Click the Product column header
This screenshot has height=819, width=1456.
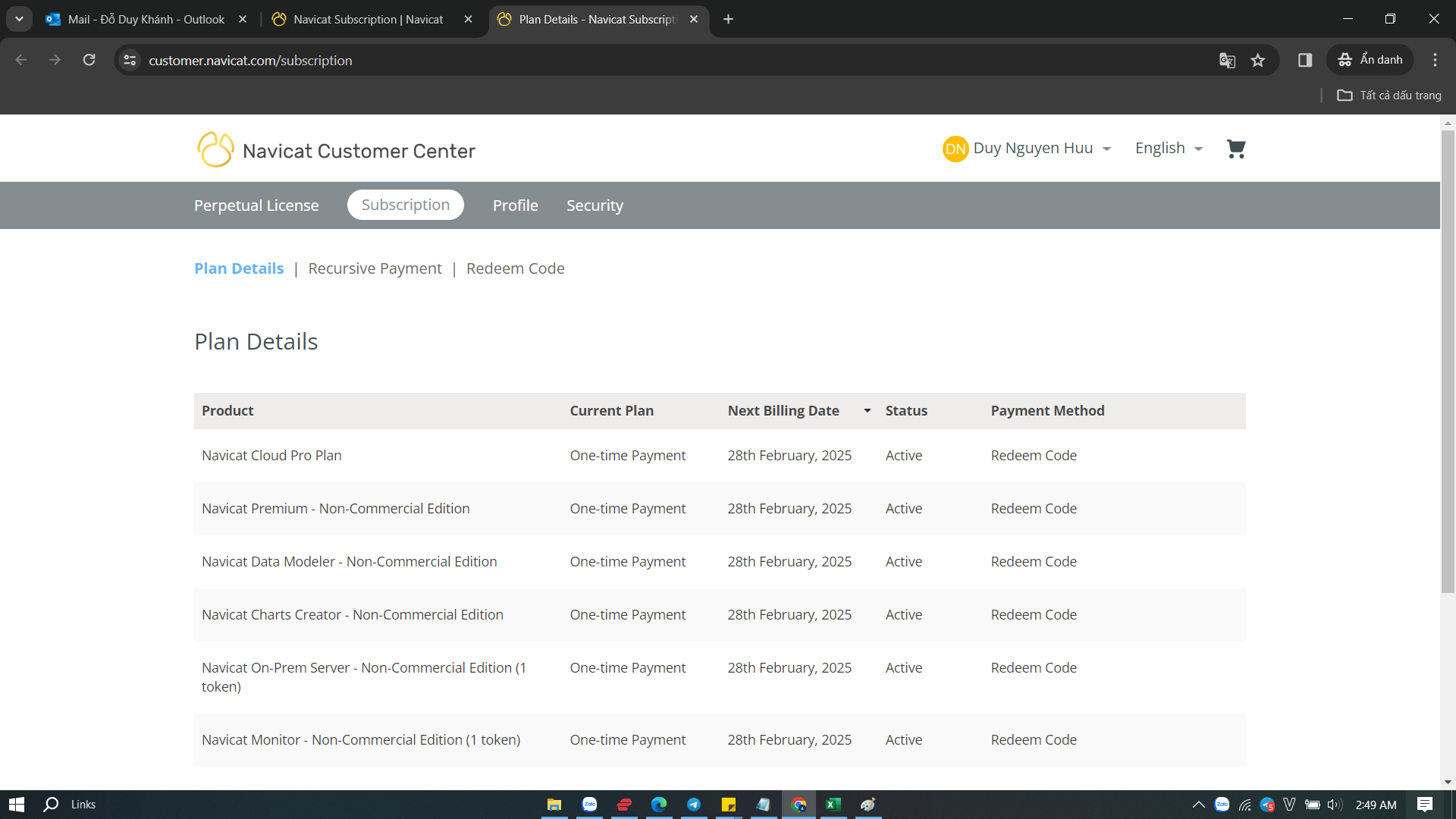227,410
